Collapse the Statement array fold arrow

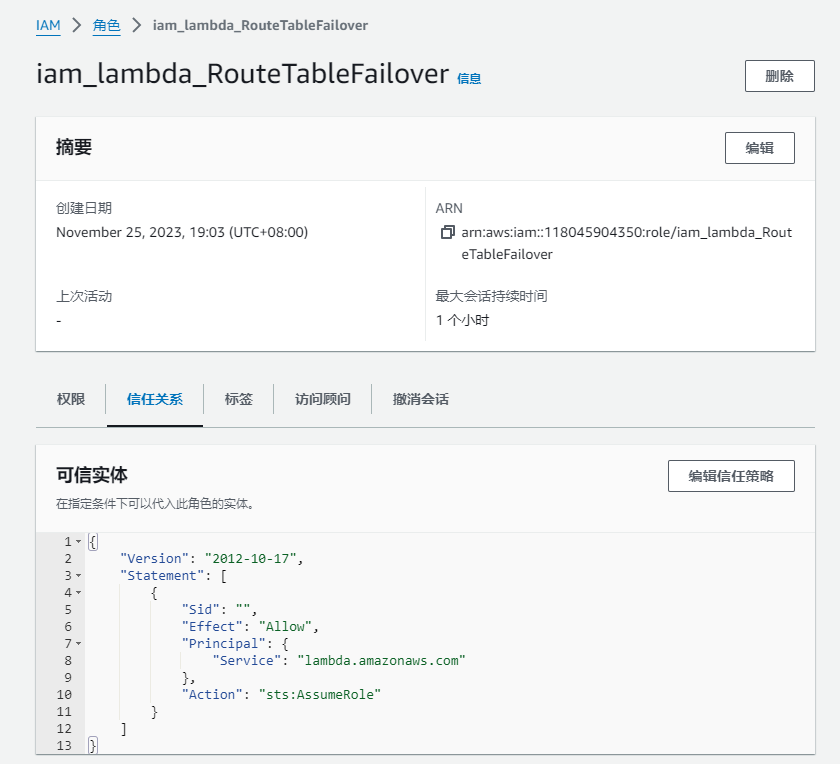point(79,576)
